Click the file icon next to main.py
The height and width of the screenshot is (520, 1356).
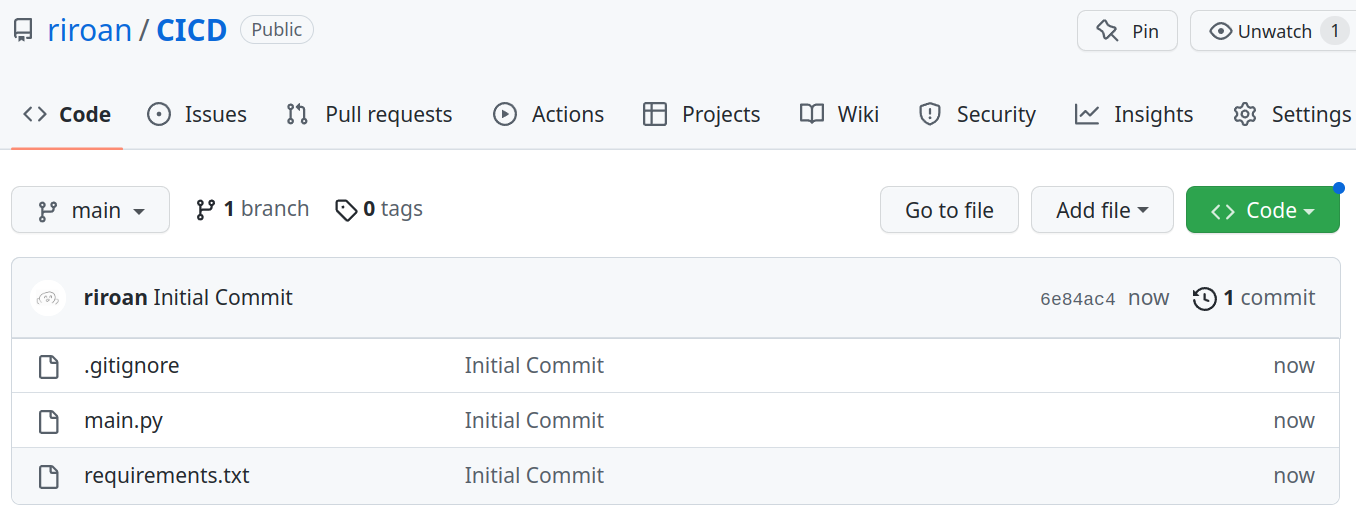pyautogui.click(x=48, y=421)
